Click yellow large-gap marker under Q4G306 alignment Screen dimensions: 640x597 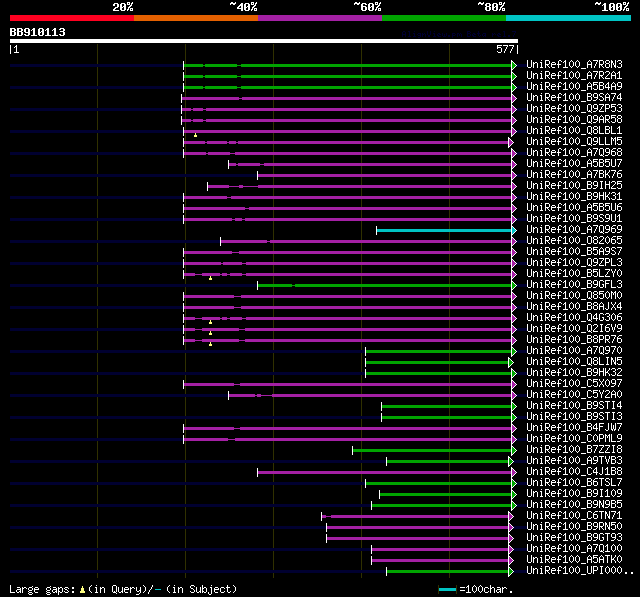pyautogui.click(x=210, y=322)
